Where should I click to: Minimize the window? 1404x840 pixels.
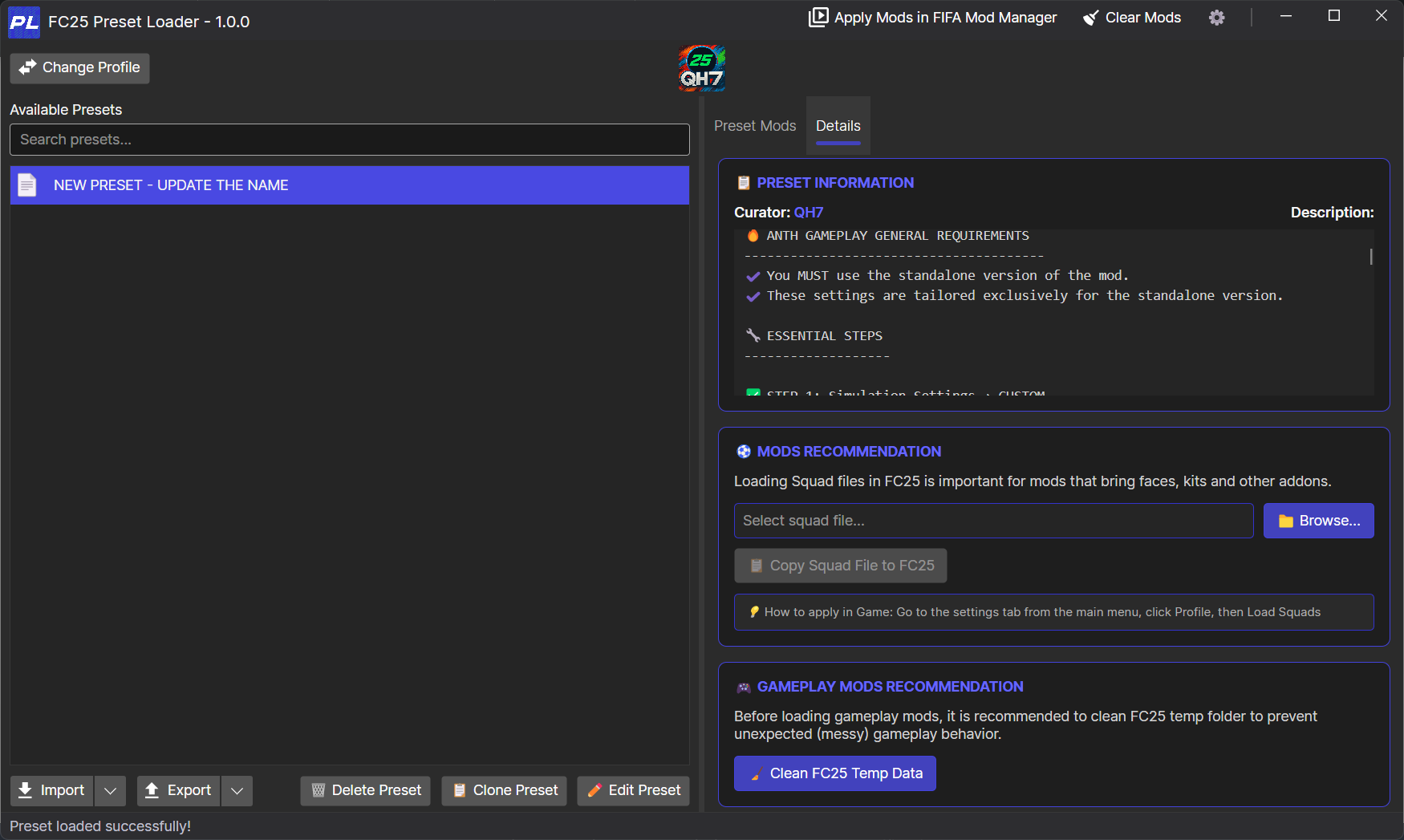pyautogui.click(x=1286, y=16)
